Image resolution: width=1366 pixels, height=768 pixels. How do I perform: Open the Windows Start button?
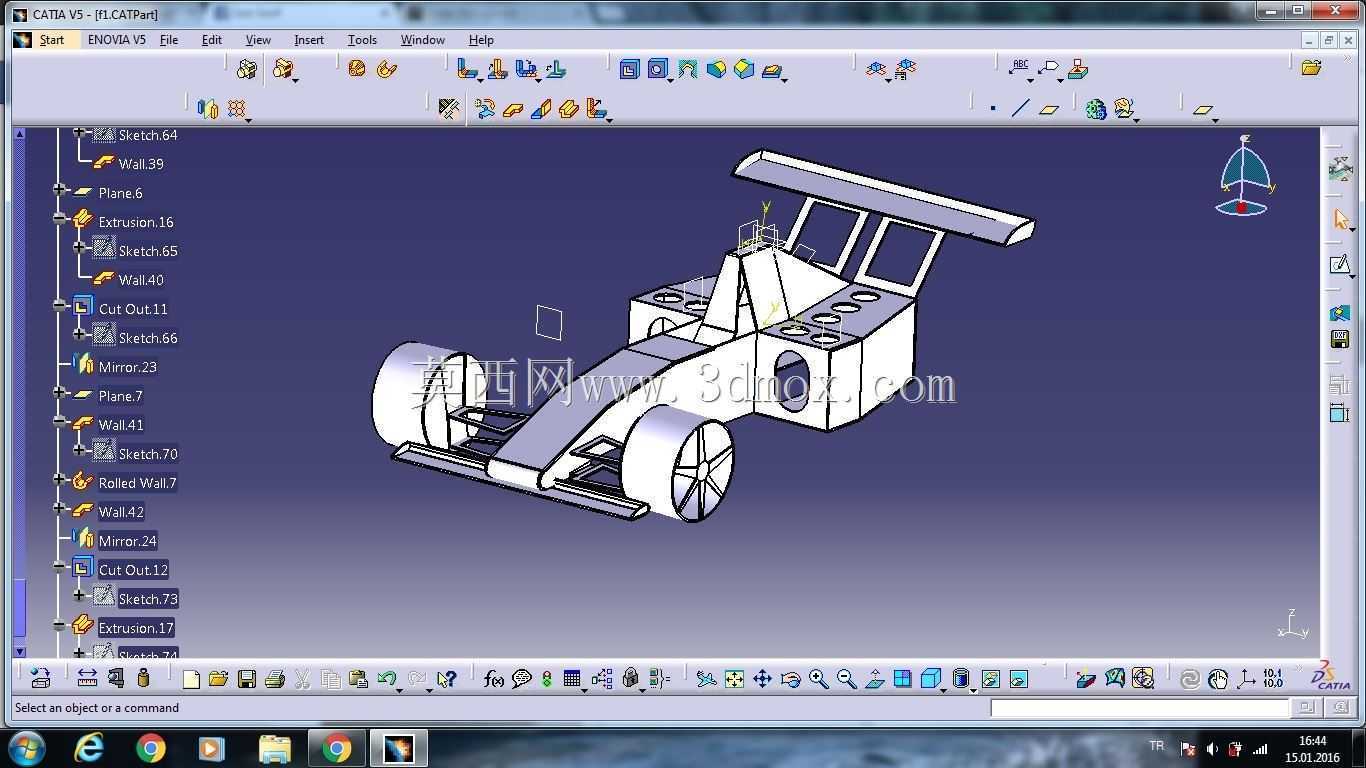coord(25,748)
